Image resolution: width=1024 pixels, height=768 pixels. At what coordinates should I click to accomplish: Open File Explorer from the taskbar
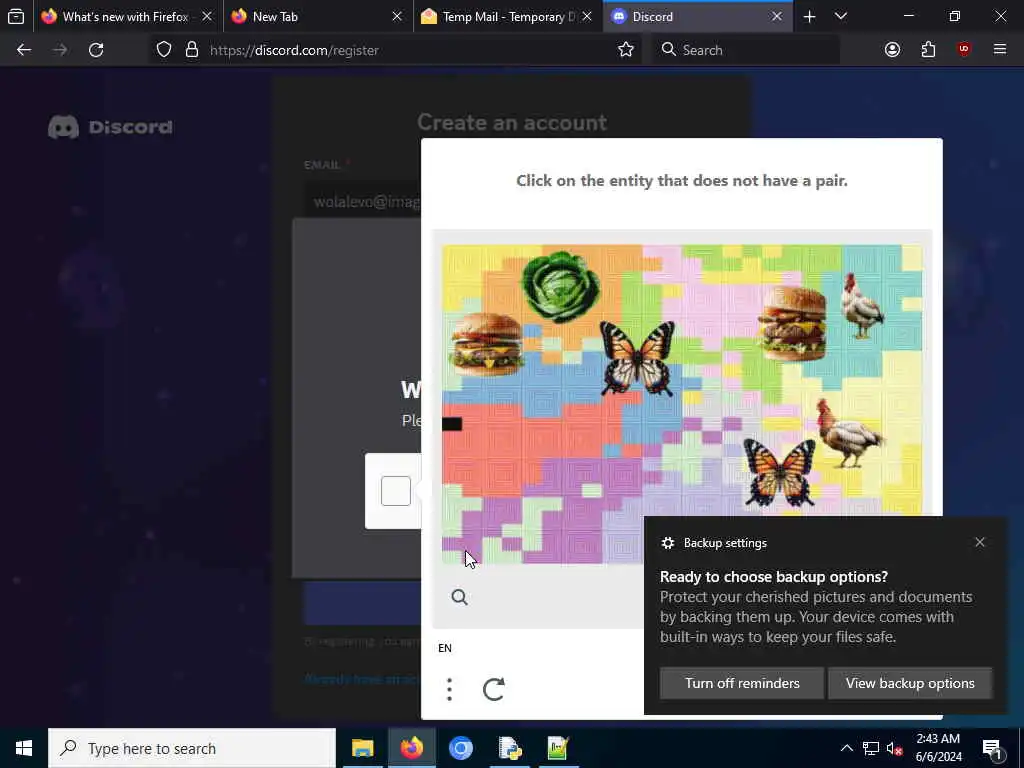(362, 748)
